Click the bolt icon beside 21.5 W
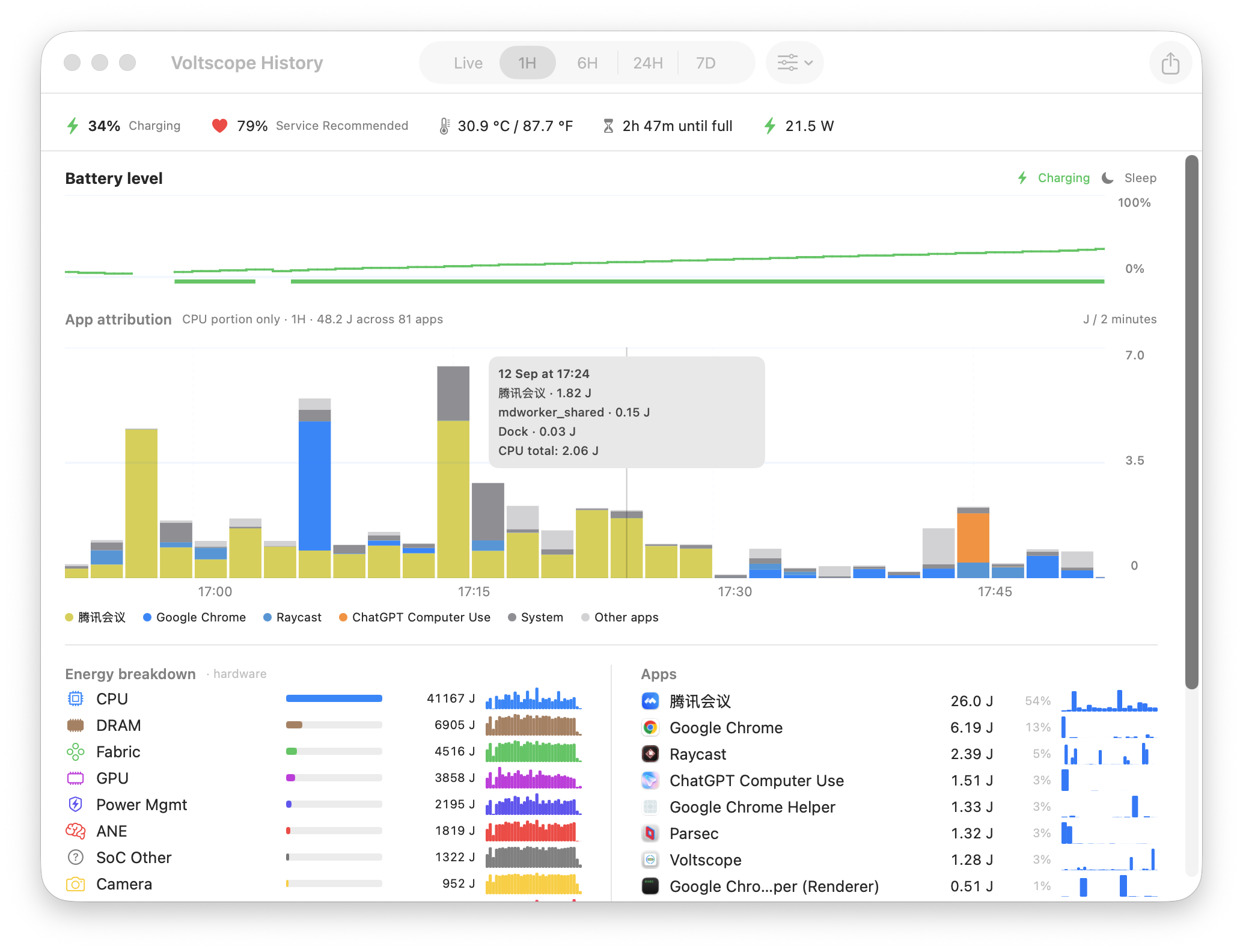 click(770, 126)
